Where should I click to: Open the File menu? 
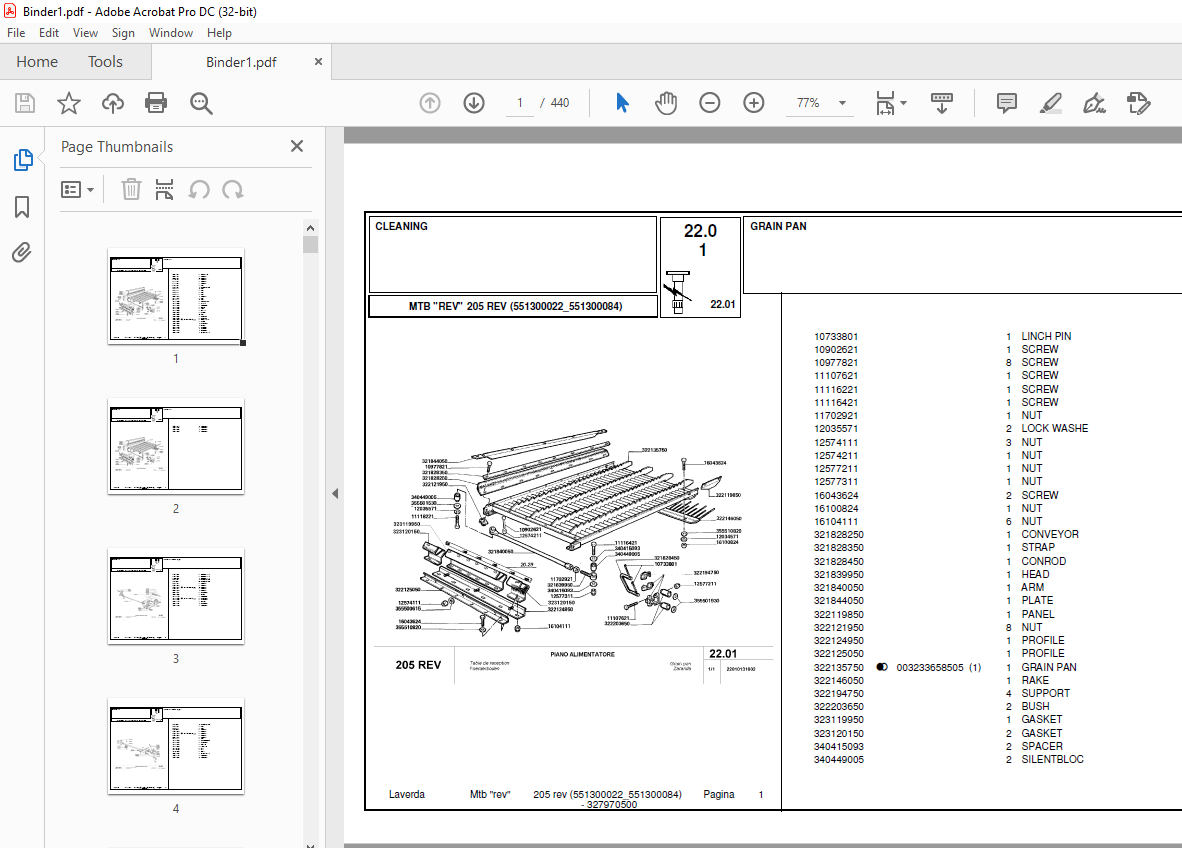(16, 33)
